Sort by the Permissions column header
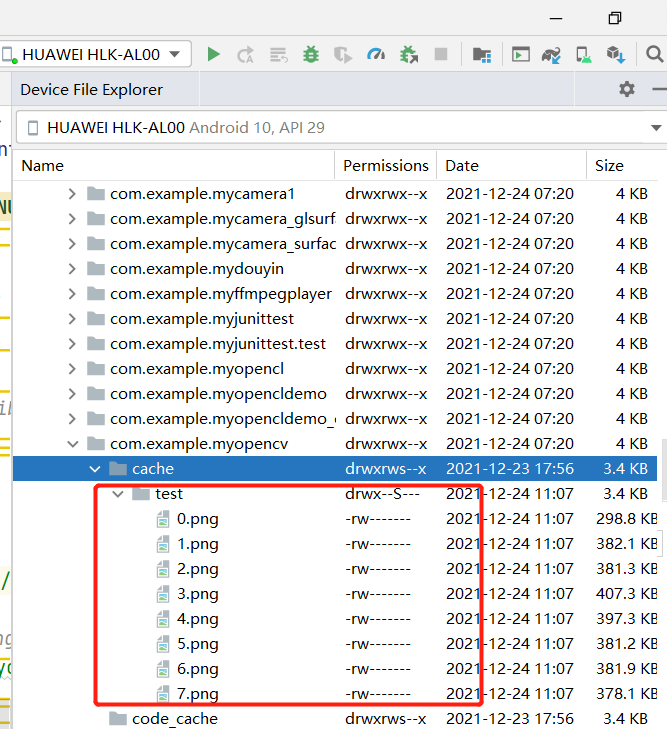Image resolution: width=667 pixels, height=729 pixels. click(386, 166)
